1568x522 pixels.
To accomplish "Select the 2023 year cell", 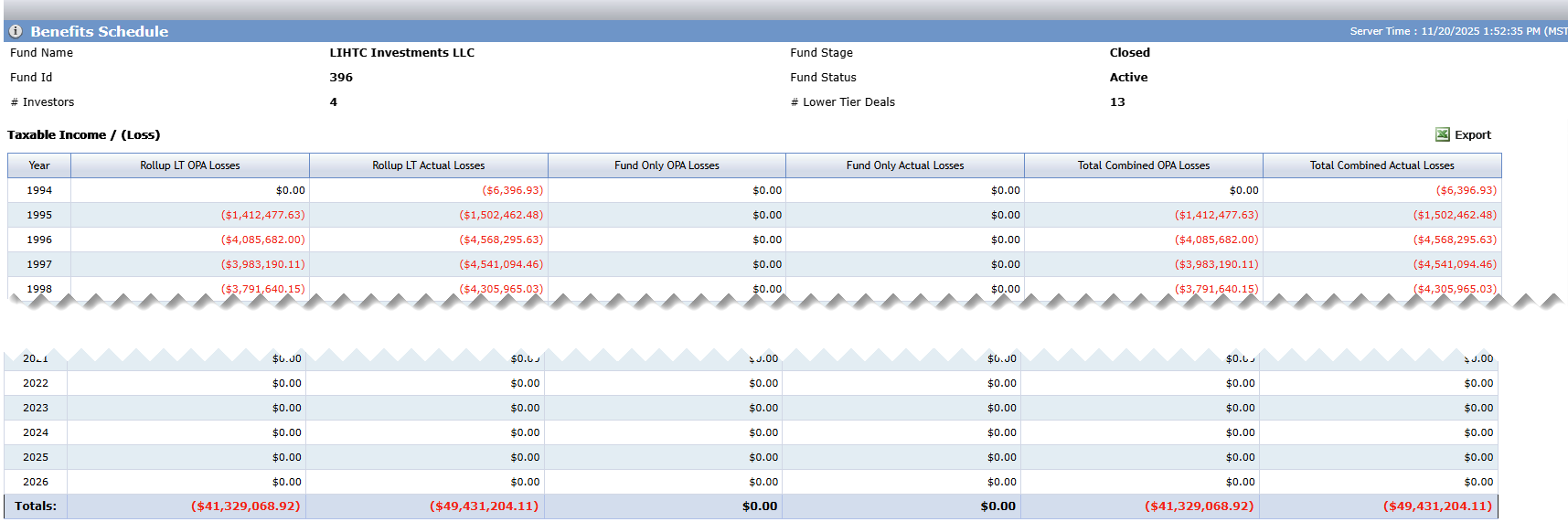I will point(36,408).
